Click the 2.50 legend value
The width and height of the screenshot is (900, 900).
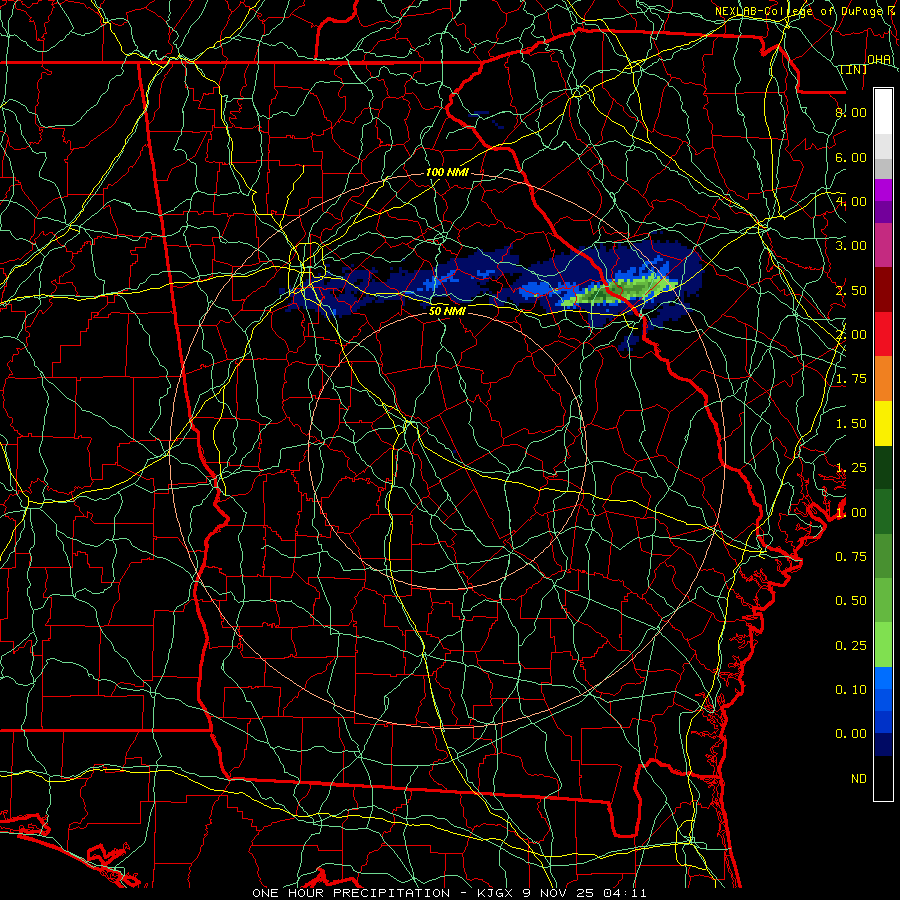tap(851, 290)
